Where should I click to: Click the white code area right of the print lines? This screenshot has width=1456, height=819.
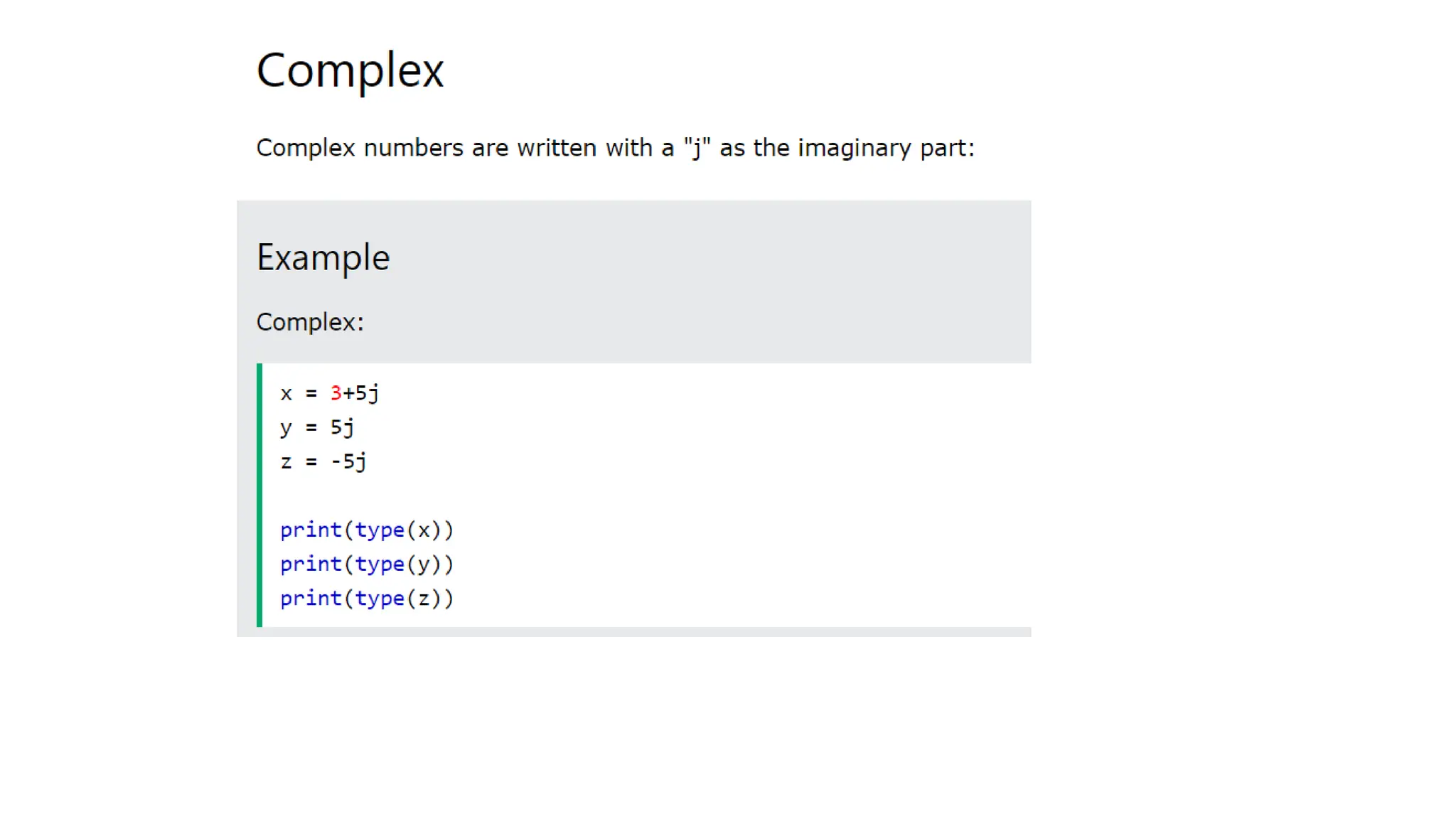(x=739, y=564)
